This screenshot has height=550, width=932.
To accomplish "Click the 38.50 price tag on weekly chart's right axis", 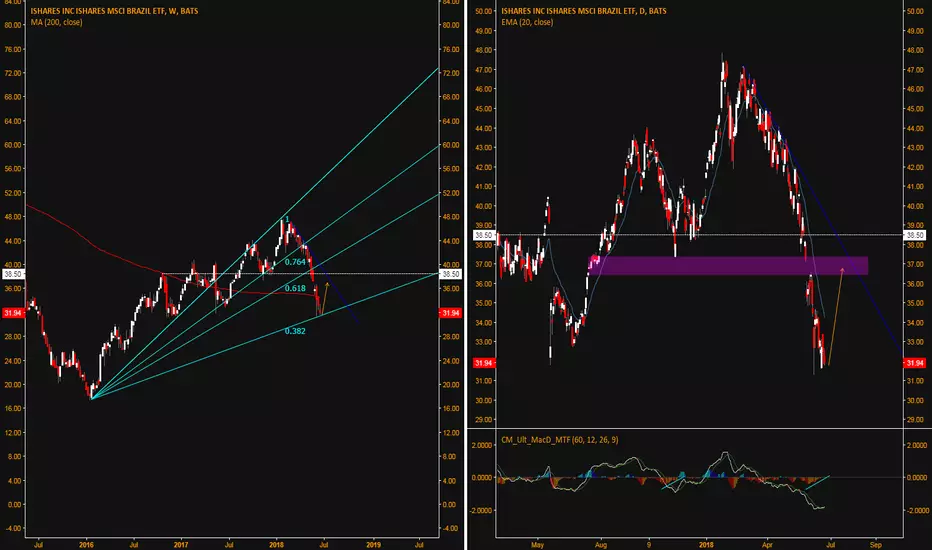I will 451,274.
